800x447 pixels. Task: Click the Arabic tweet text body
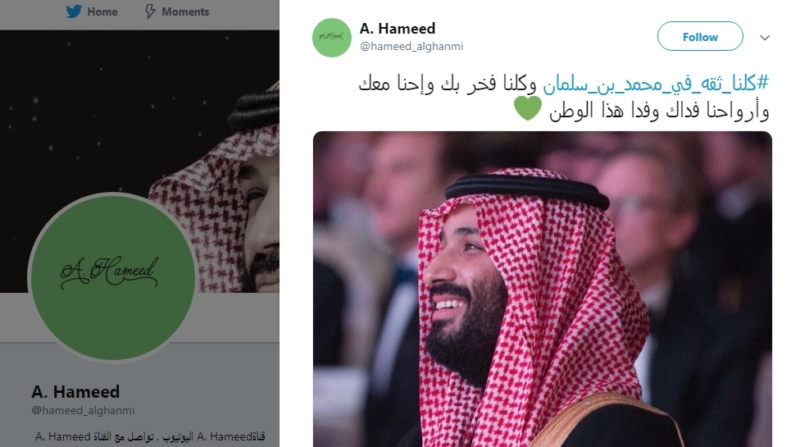(564, 97)
